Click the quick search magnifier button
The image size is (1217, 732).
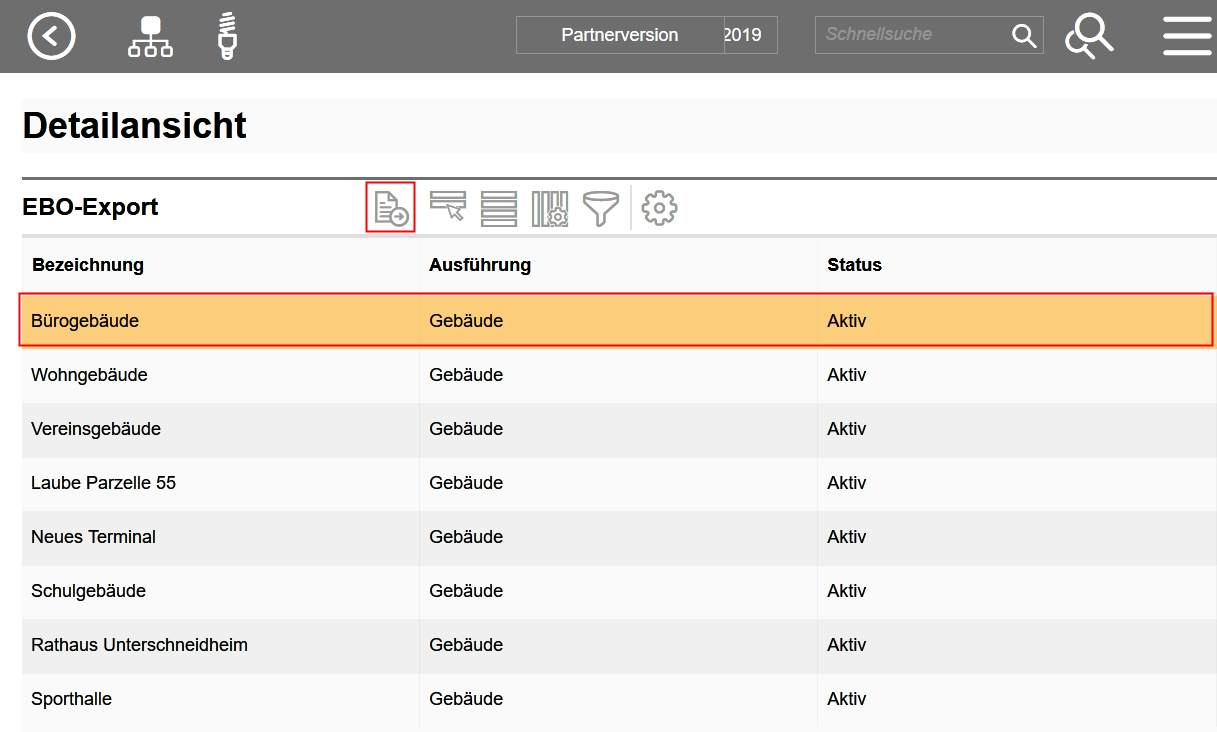[1024, 35]
